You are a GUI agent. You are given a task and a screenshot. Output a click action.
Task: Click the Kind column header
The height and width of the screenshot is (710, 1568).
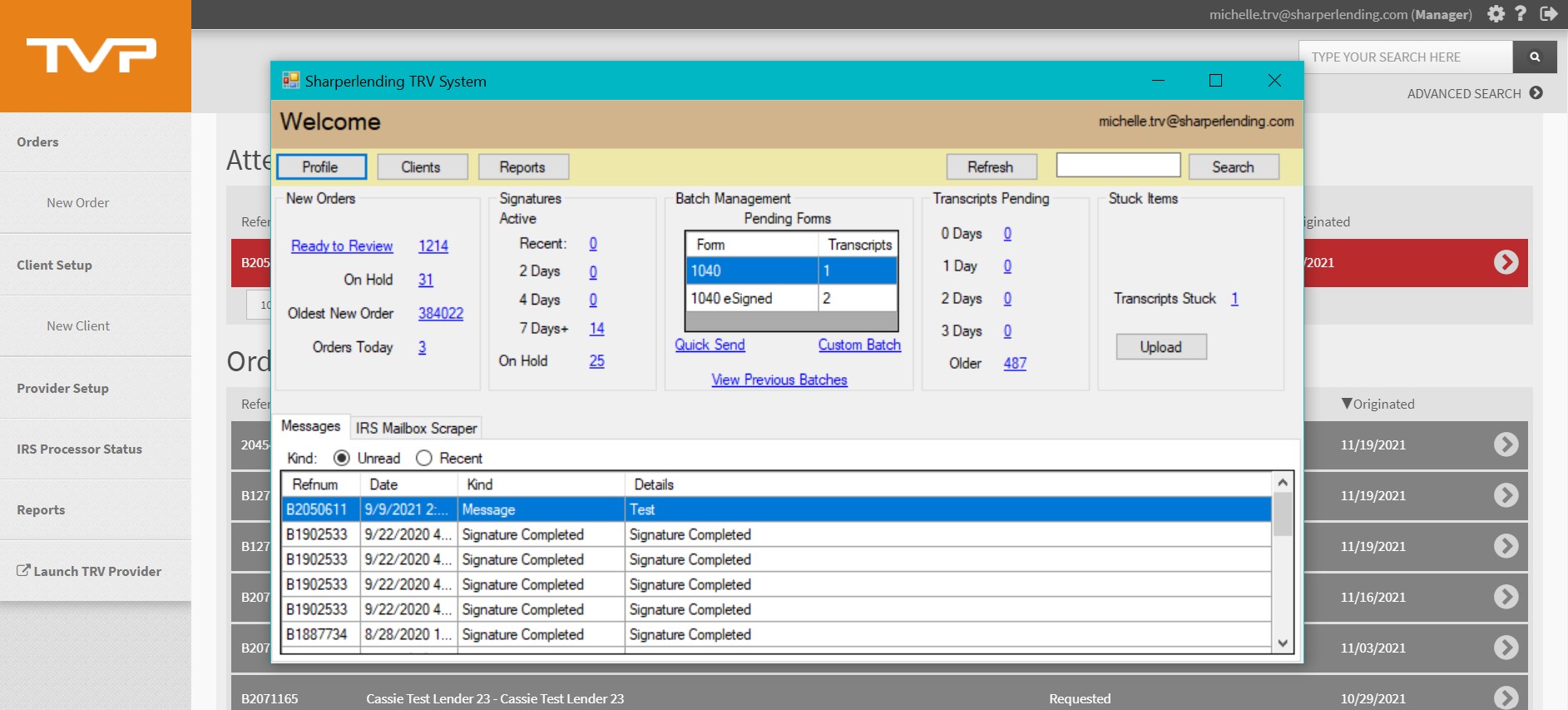(x=542, y=484)
